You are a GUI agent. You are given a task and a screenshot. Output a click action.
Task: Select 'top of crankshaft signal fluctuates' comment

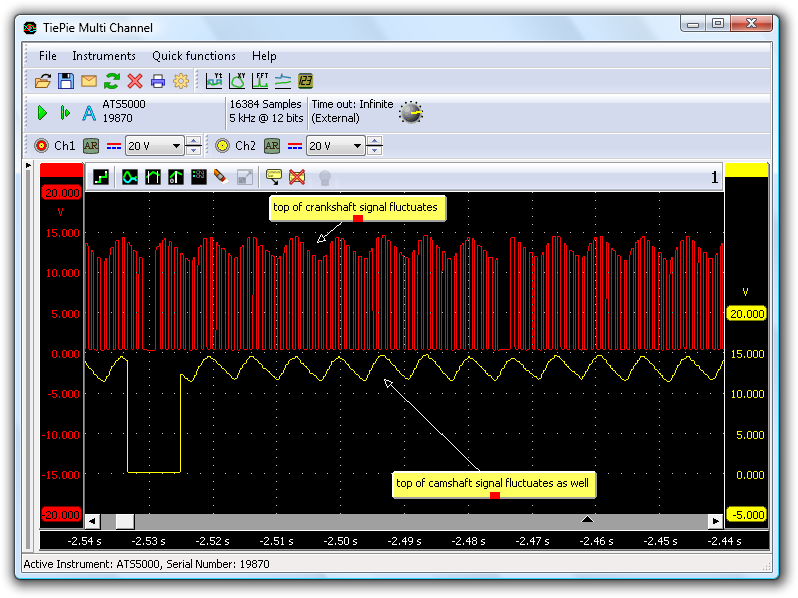pyautogui.click(x=357, y=209)
